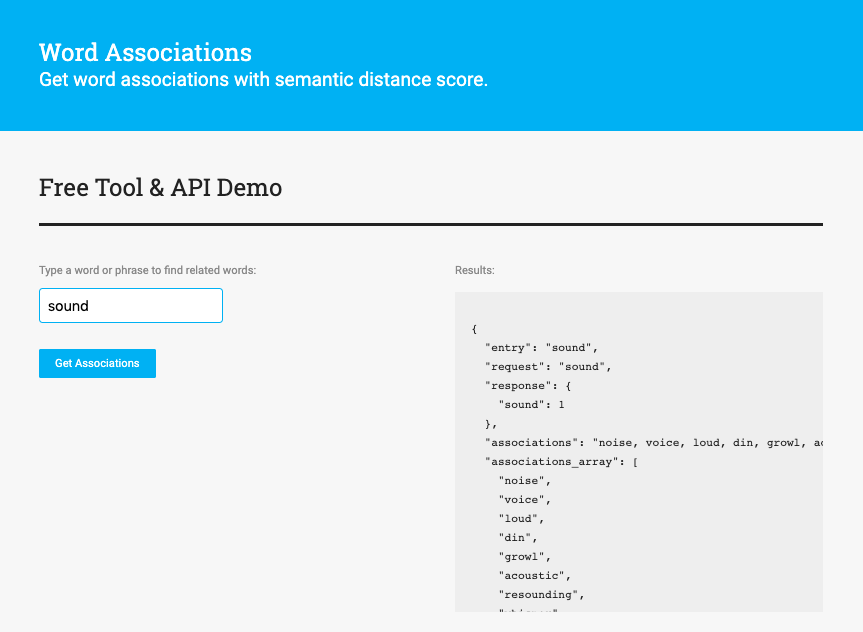The width and height of the screenshot is (863, 632).
Task: Click the Free Tool & API Demo heading
Action: pyautogui.click(x=160, y=187)
